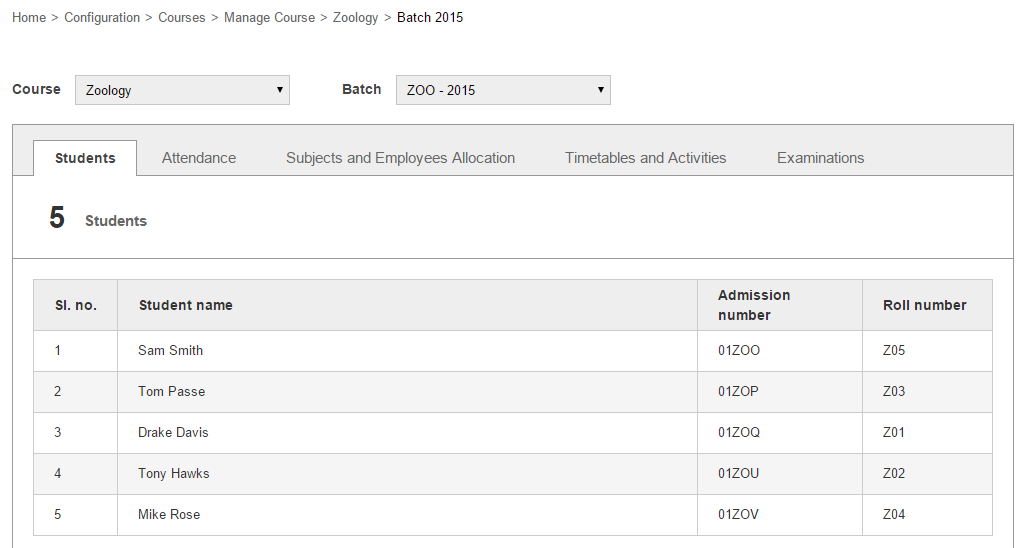The height and width of the screenshot is (548, 1023).
Task: Open student Sam Smith's row
Action: coord(171,351)
